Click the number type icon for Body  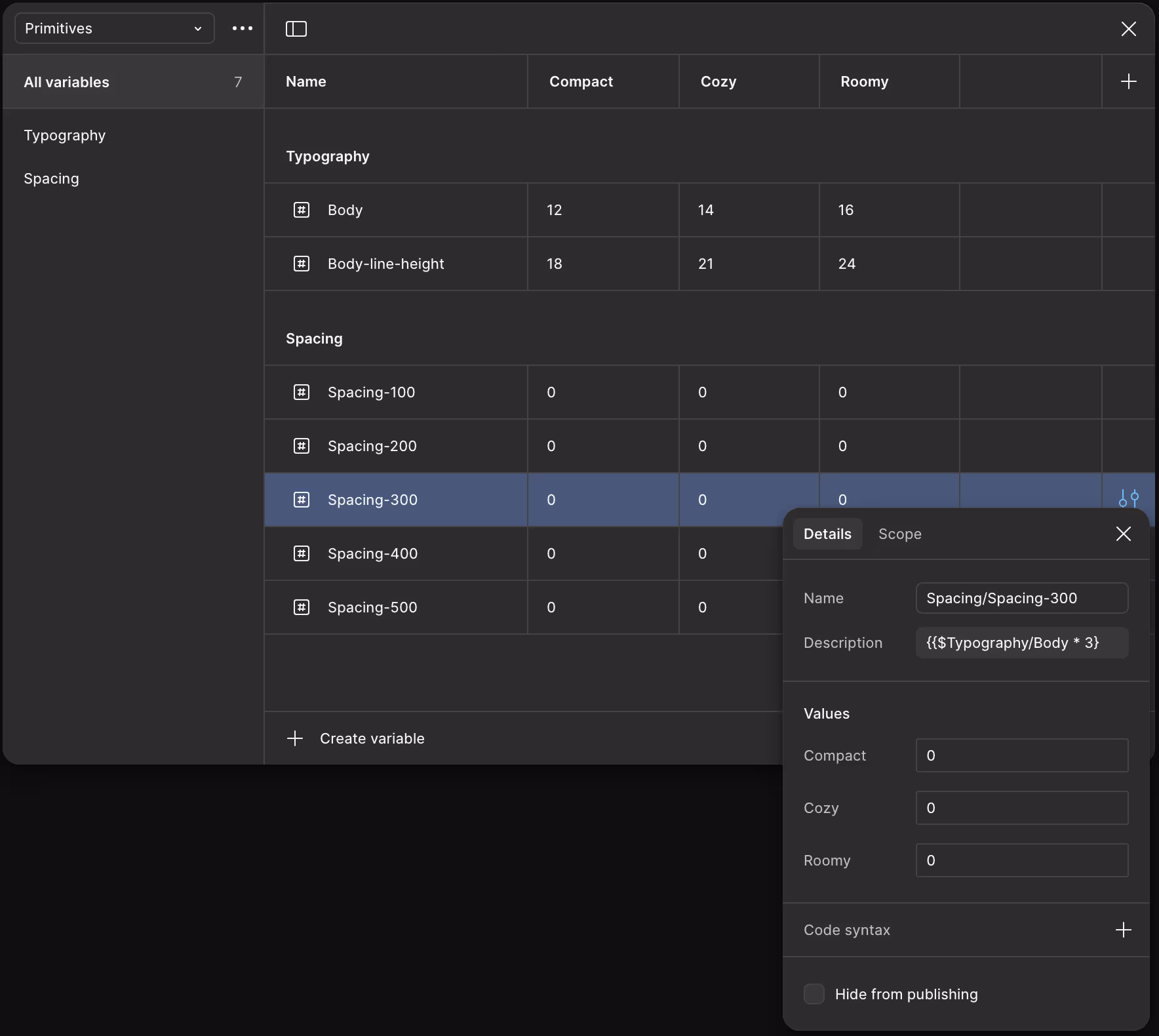pos(302,210)
